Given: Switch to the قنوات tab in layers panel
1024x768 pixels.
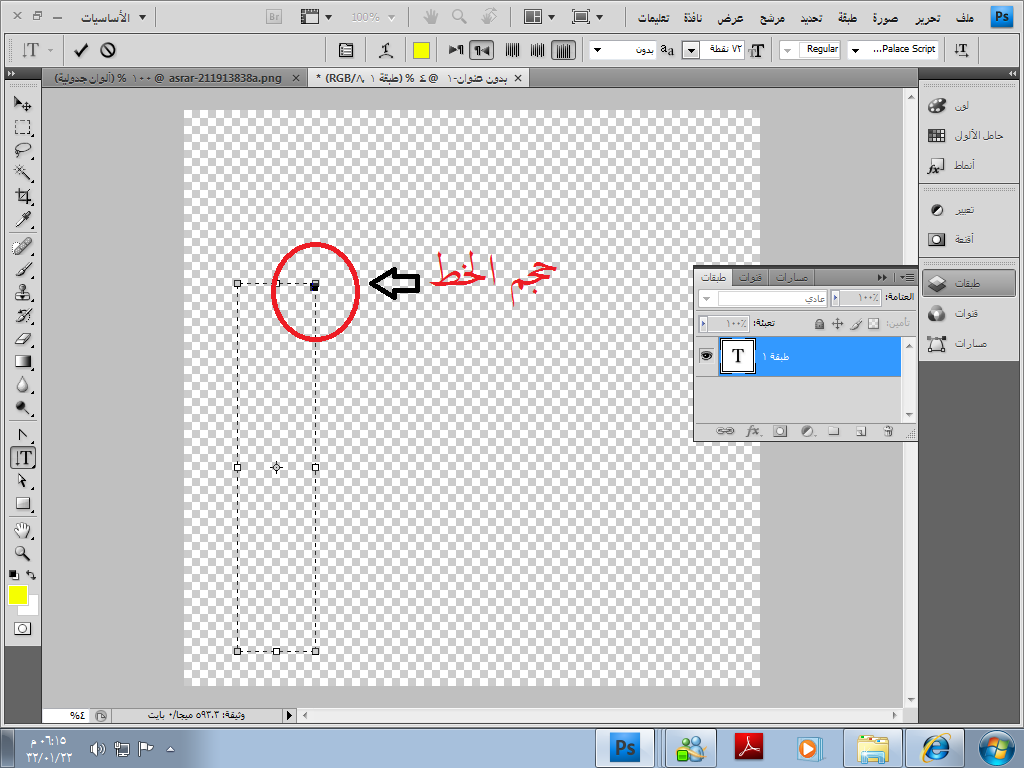Looking at the screenshot, I should coord(750,277).
